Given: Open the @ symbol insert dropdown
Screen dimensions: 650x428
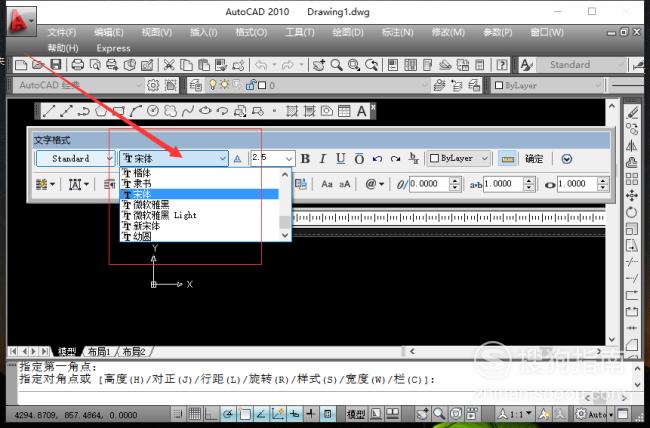Looking at the screenshot, I should 375,184.
